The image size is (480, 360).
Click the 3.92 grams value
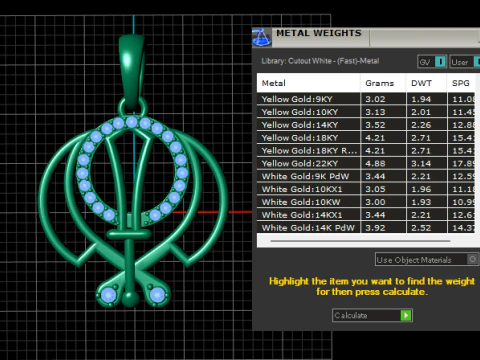[375, 228]
